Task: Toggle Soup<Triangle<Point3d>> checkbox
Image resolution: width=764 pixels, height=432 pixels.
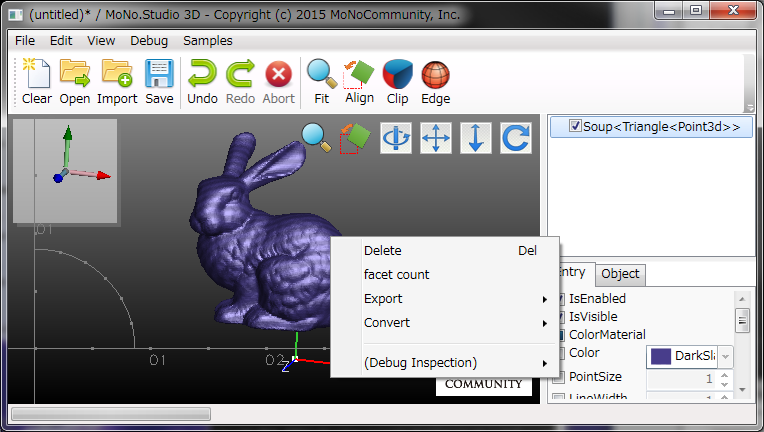Action: coord(575,126)
